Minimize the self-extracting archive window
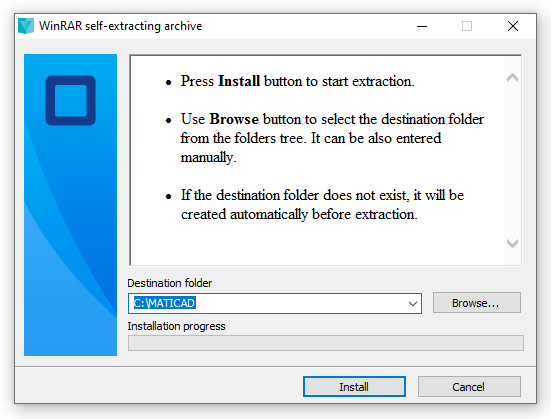The image size is (551, 419). tap(422, 26)
